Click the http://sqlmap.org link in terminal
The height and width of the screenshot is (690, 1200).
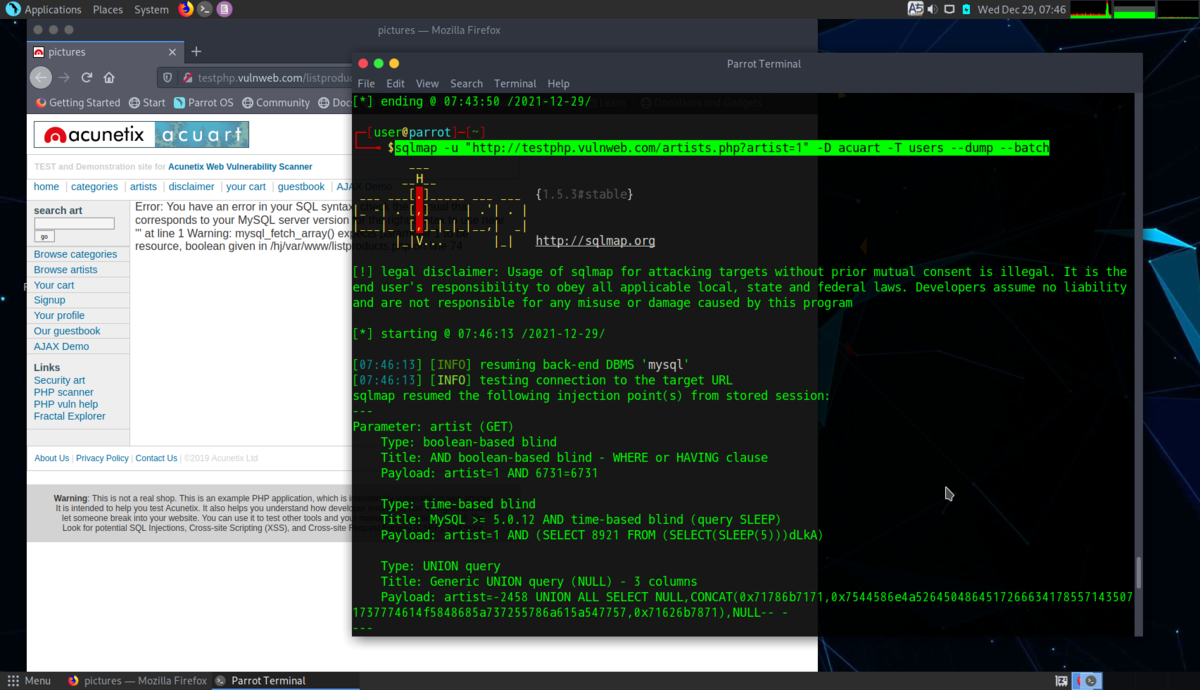coord(596,241)
